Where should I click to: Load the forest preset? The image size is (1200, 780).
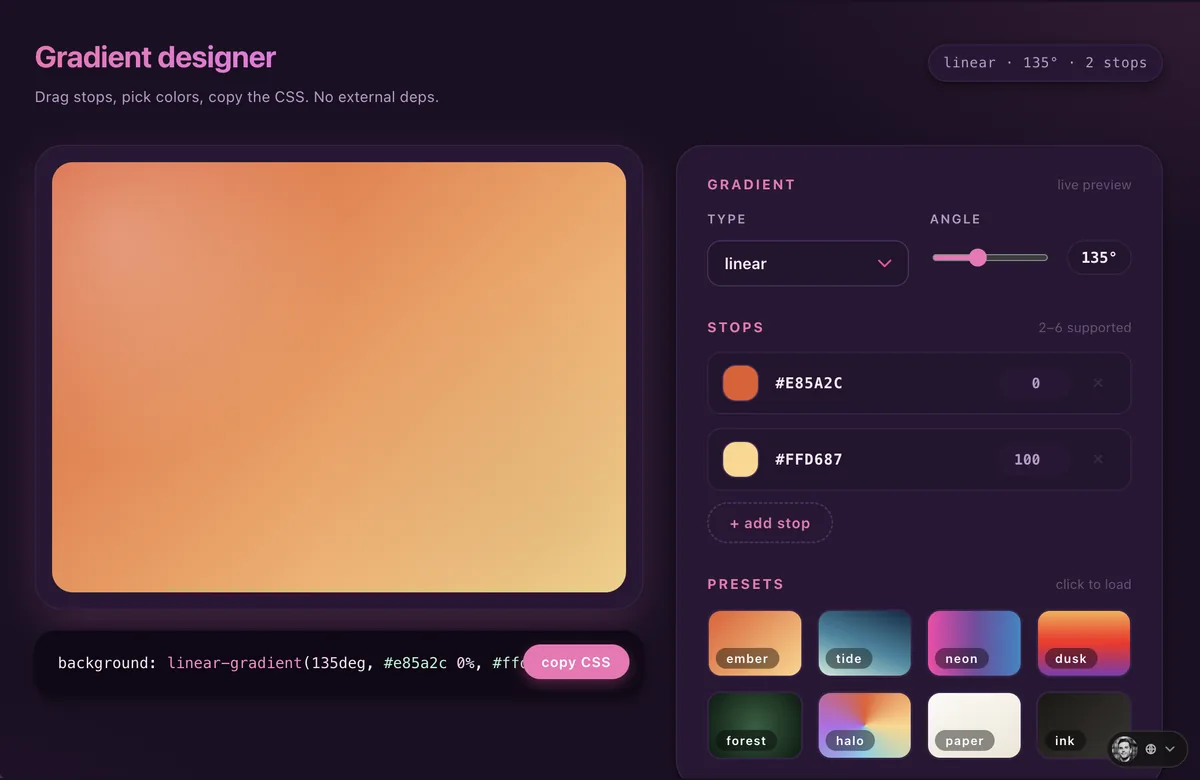tap(755, 725)
